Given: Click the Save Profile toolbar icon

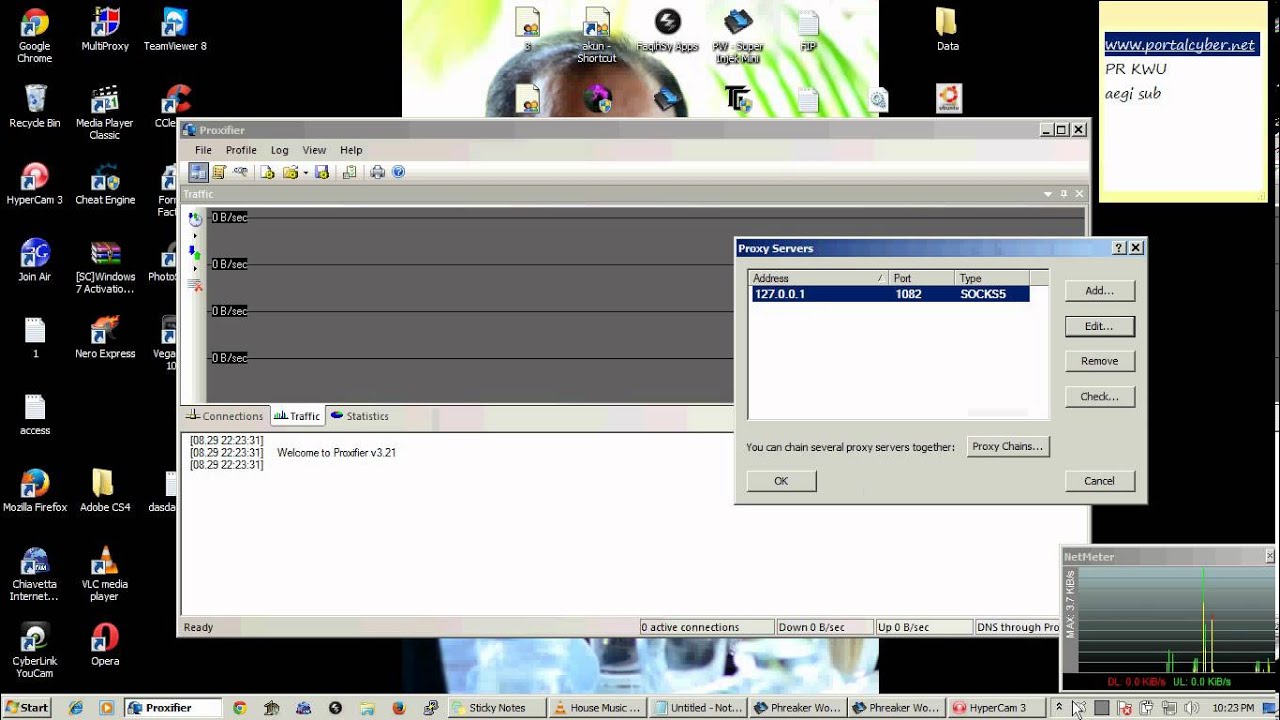Looking at the screenshot, I should click(x=321, y=172).
